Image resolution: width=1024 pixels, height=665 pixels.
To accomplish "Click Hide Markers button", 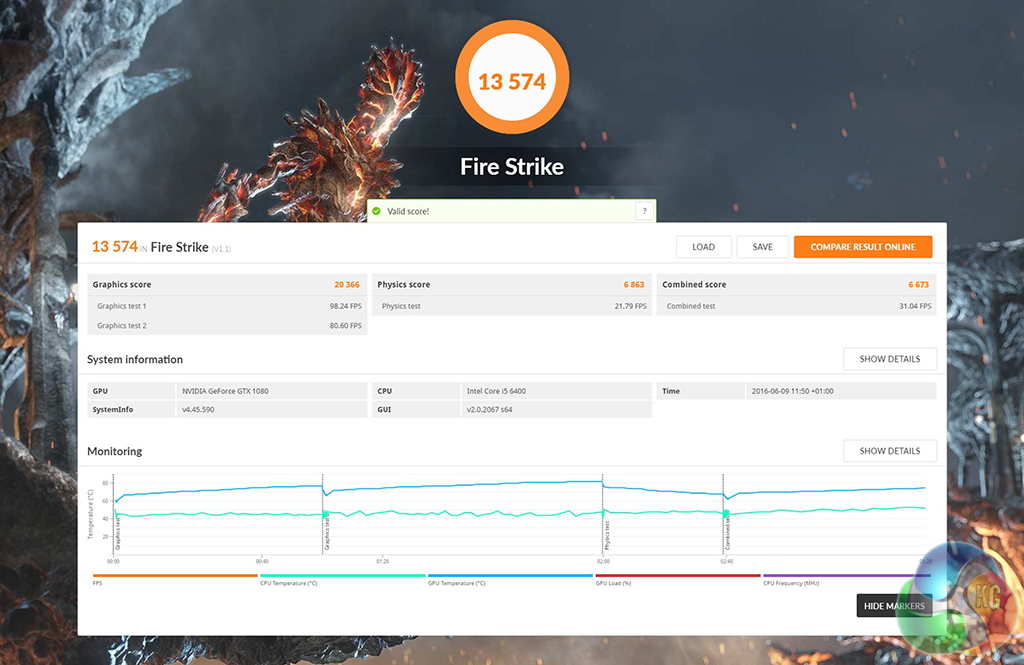I will pyautogui.click(x=893, y=606).
